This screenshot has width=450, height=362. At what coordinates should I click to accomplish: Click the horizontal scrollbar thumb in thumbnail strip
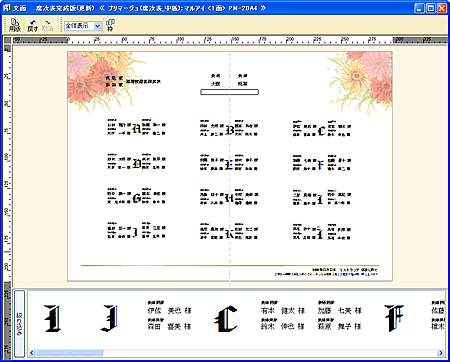coord(69,353)
